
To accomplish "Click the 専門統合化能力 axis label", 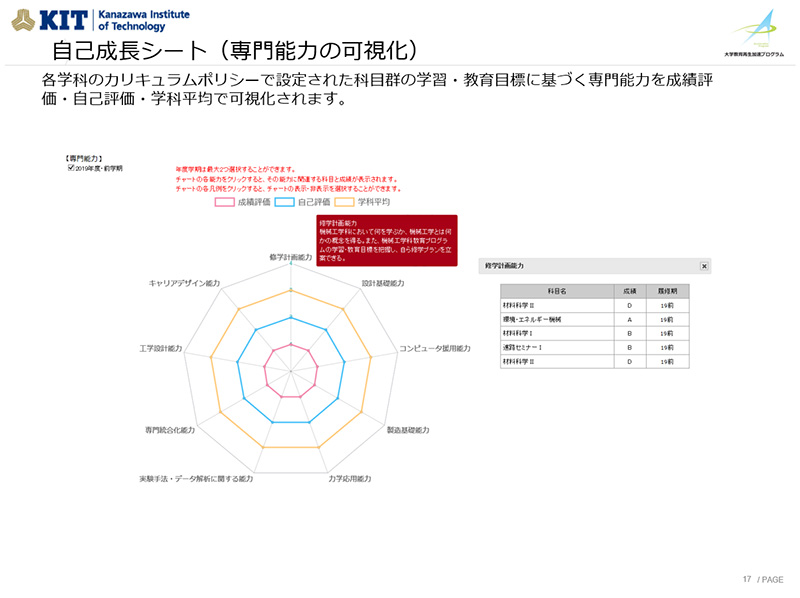I will tap(170, 430).
